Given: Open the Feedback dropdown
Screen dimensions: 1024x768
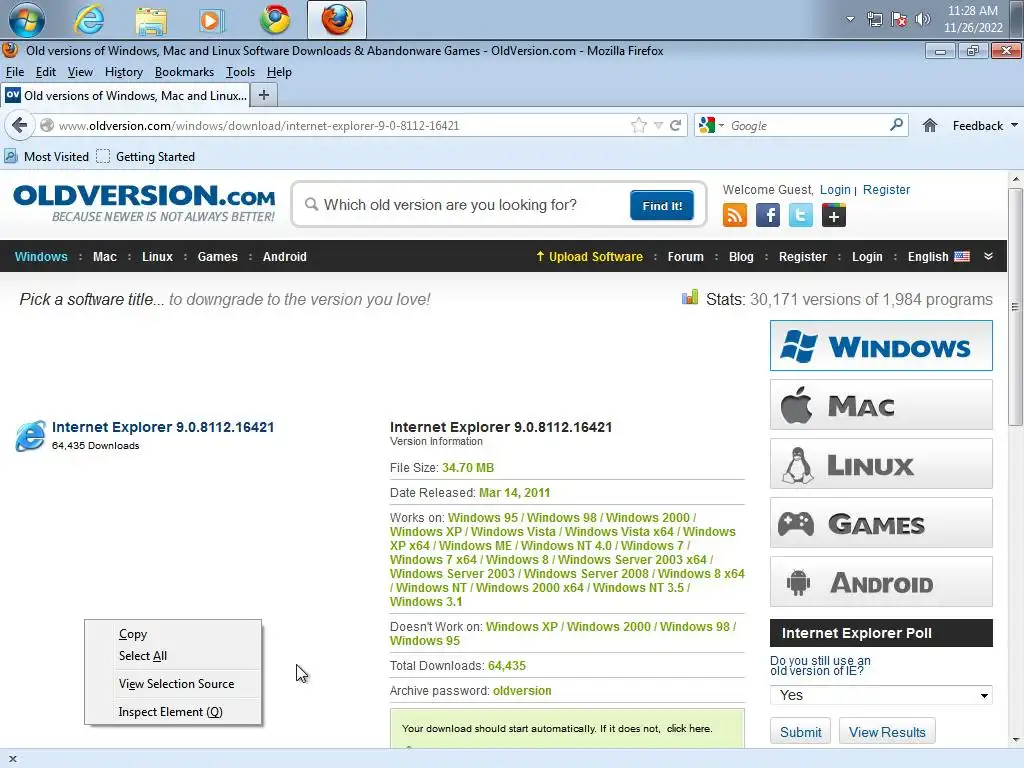Looking at the screenshot, I should pos(985,125).
